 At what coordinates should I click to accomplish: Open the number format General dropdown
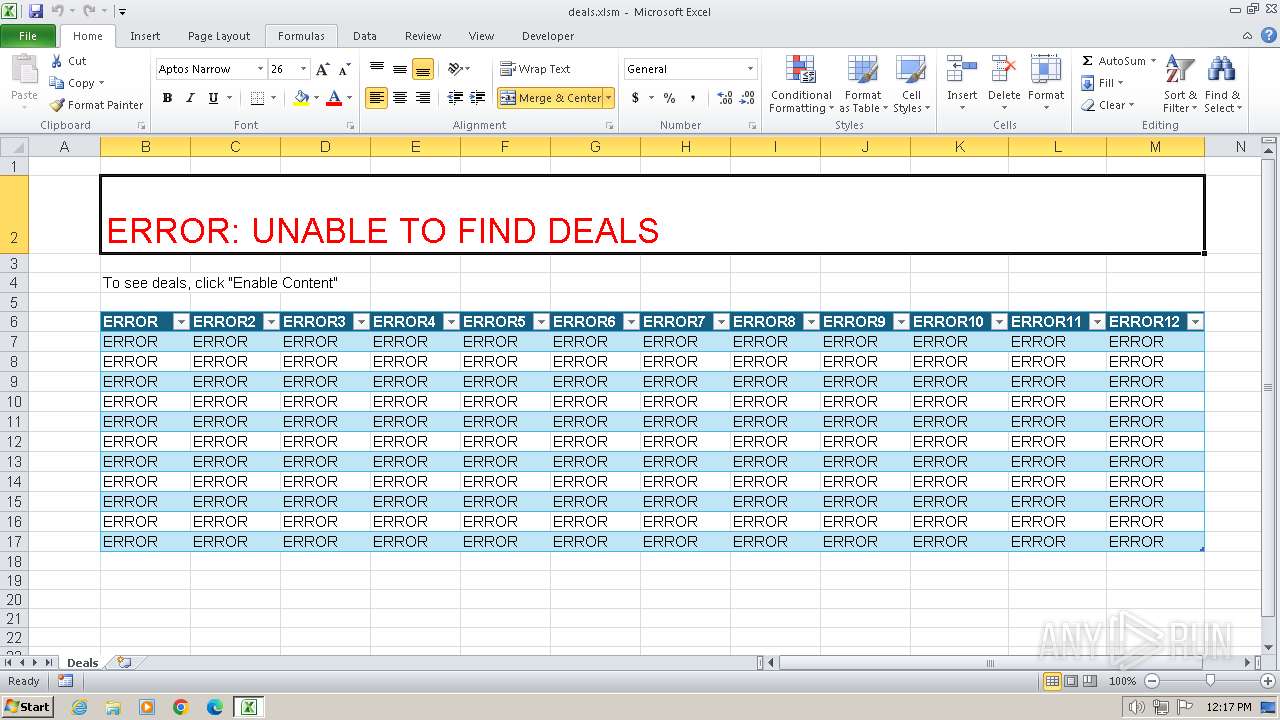pos(750,69)
